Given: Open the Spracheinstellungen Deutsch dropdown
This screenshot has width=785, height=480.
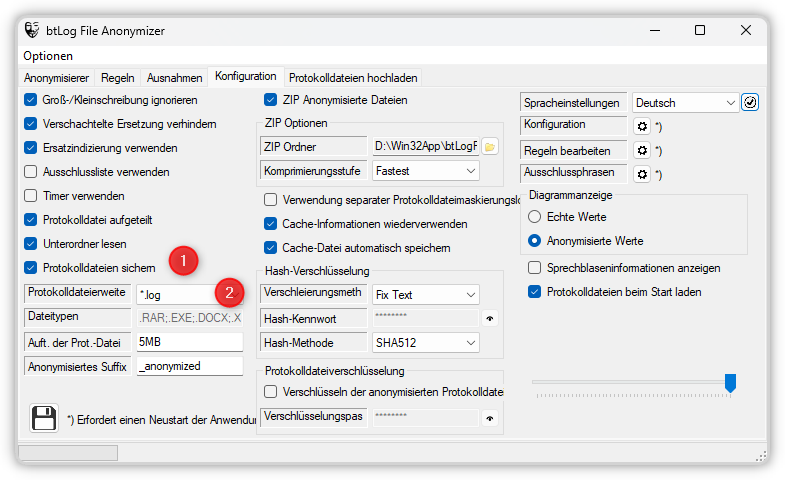Looking at the screenshot, I should tap(685, 102).
